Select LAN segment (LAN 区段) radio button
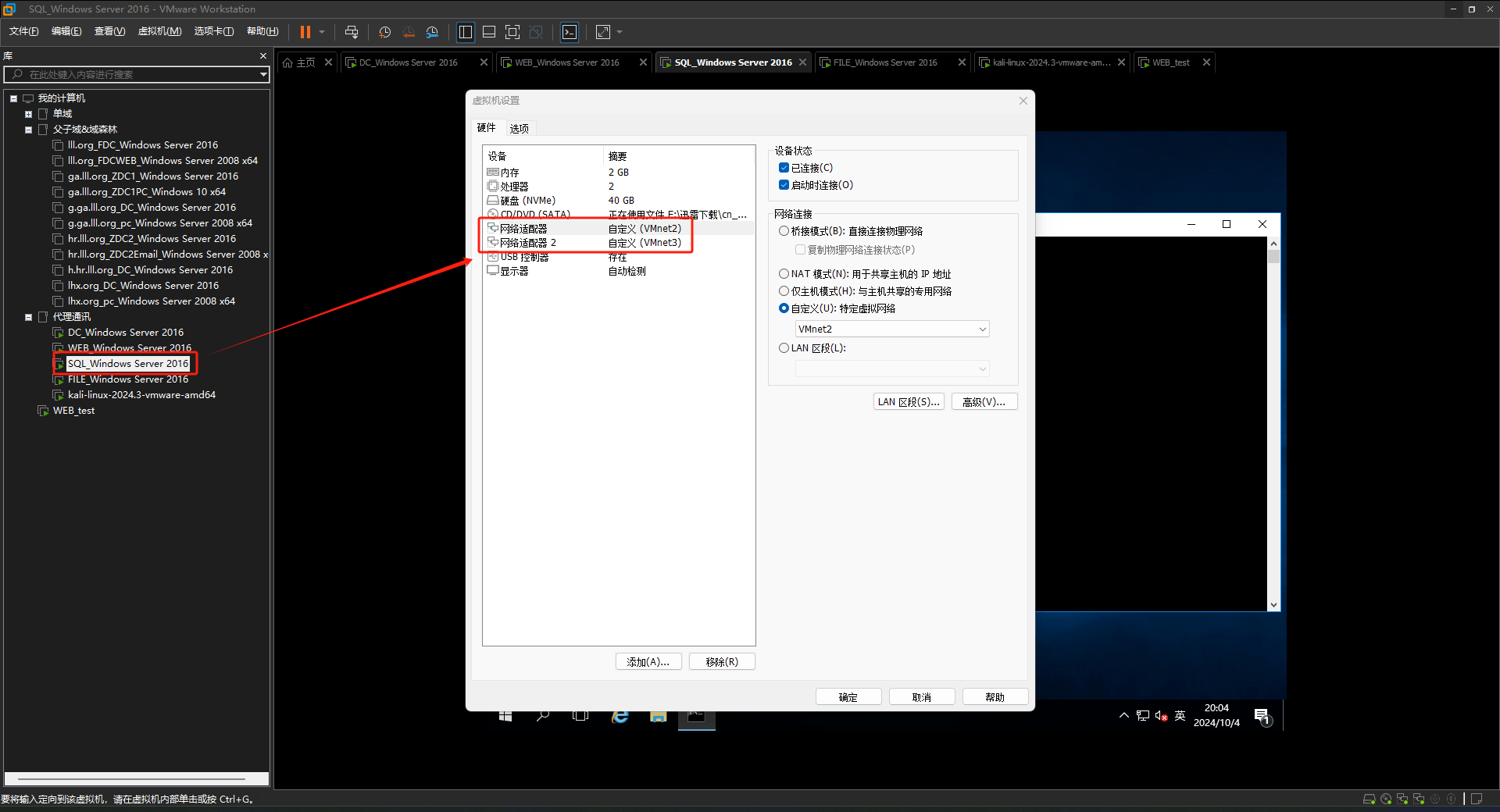The width and height of the screenshot is (1500, 812). (784, 348)
